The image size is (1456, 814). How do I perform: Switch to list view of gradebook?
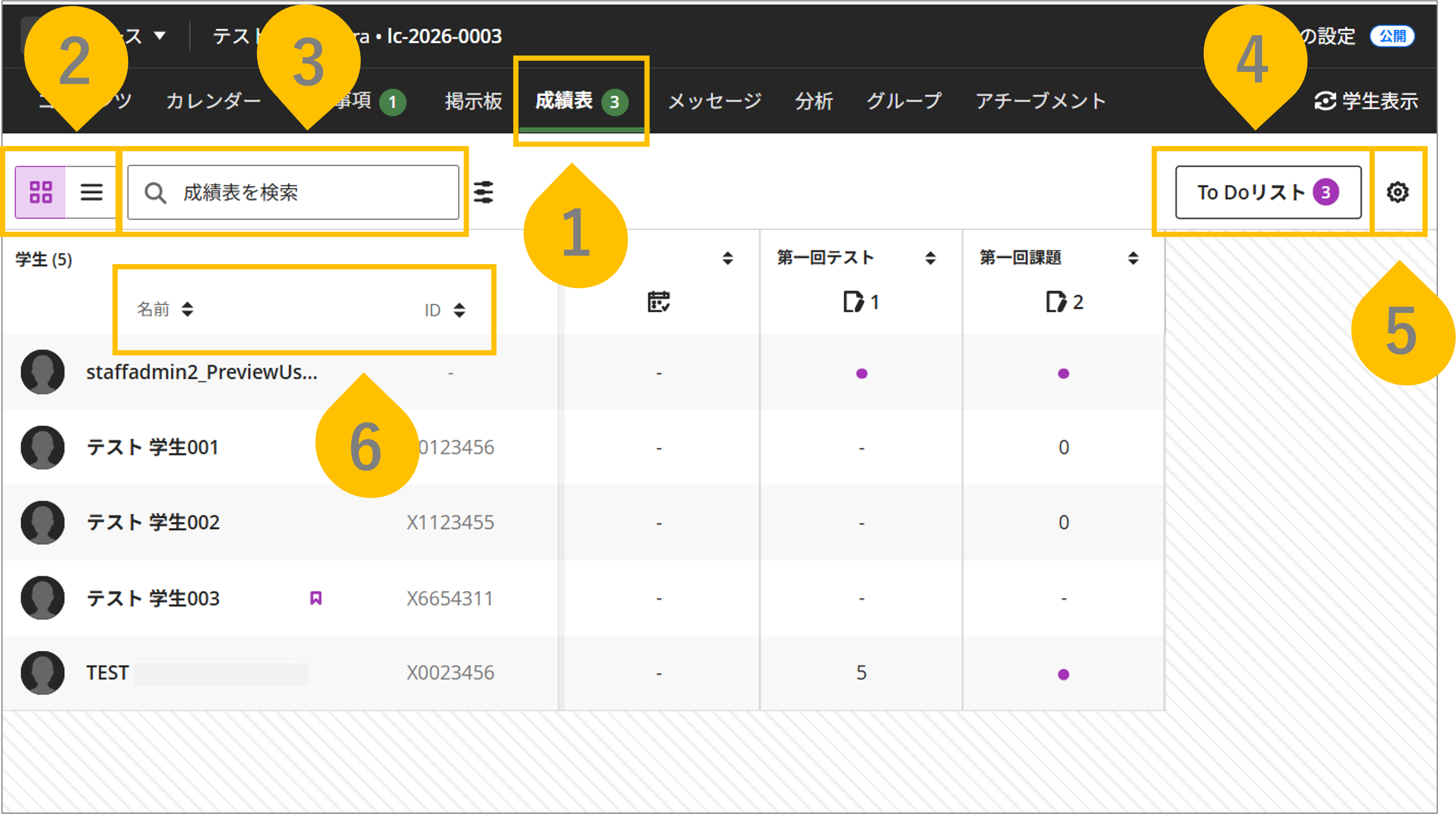[x=91, y=192]
